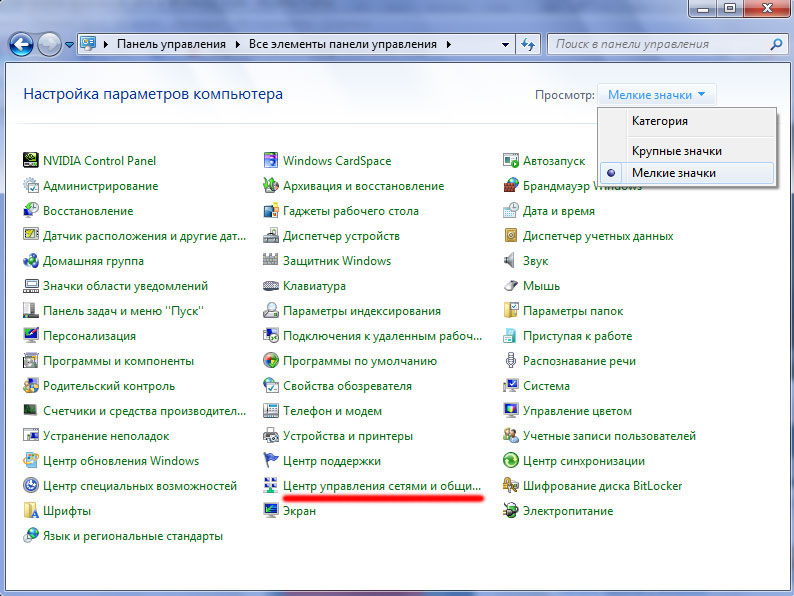Click the network sharing center icon
Screen dimensions: 794x596
[271, 486]
